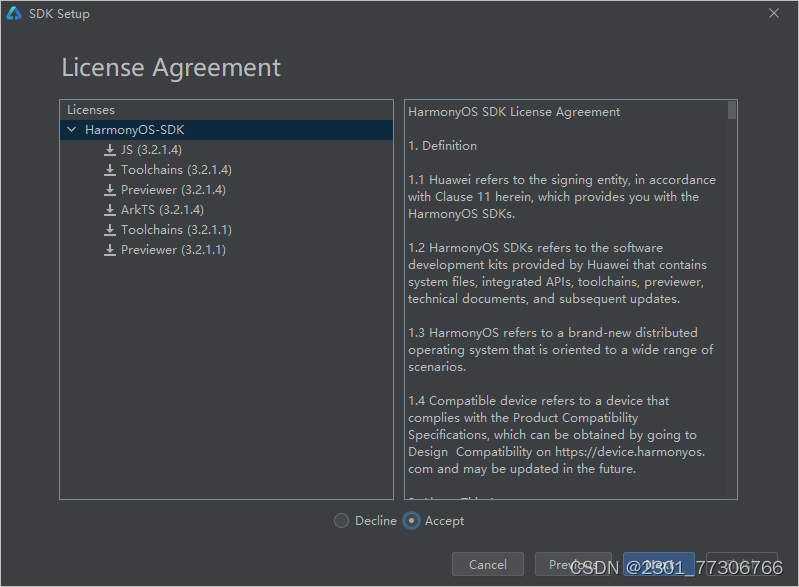Screen dimensions: 799x587
Task: Select Toolchains (3.2.1.1) license entry
Action: pyautogui.click(x=176, y=230)
